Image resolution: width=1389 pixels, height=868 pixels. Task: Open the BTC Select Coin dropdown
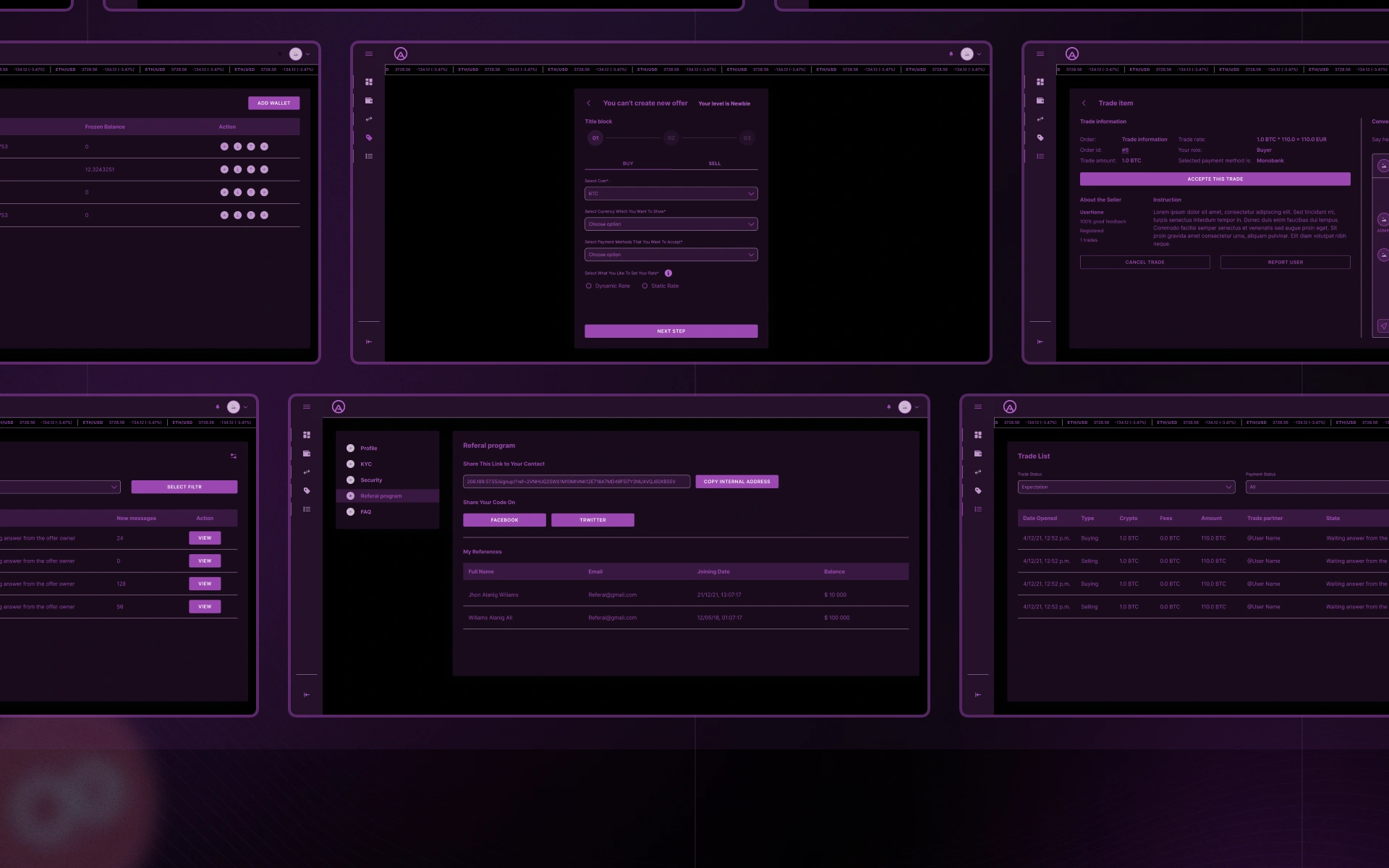coord(671,194)
